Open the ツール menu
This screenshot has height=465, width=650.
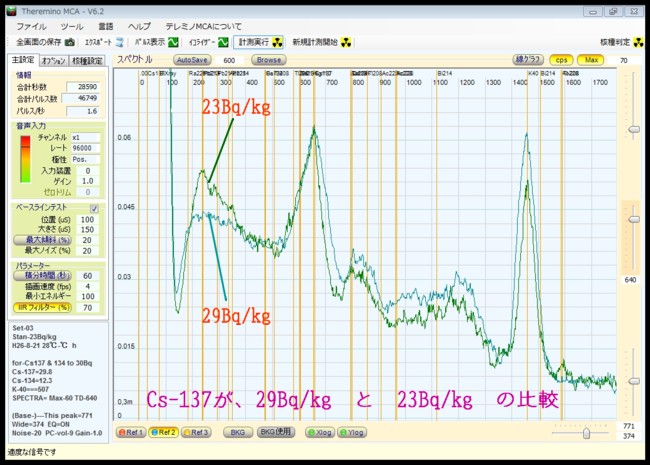72,27
